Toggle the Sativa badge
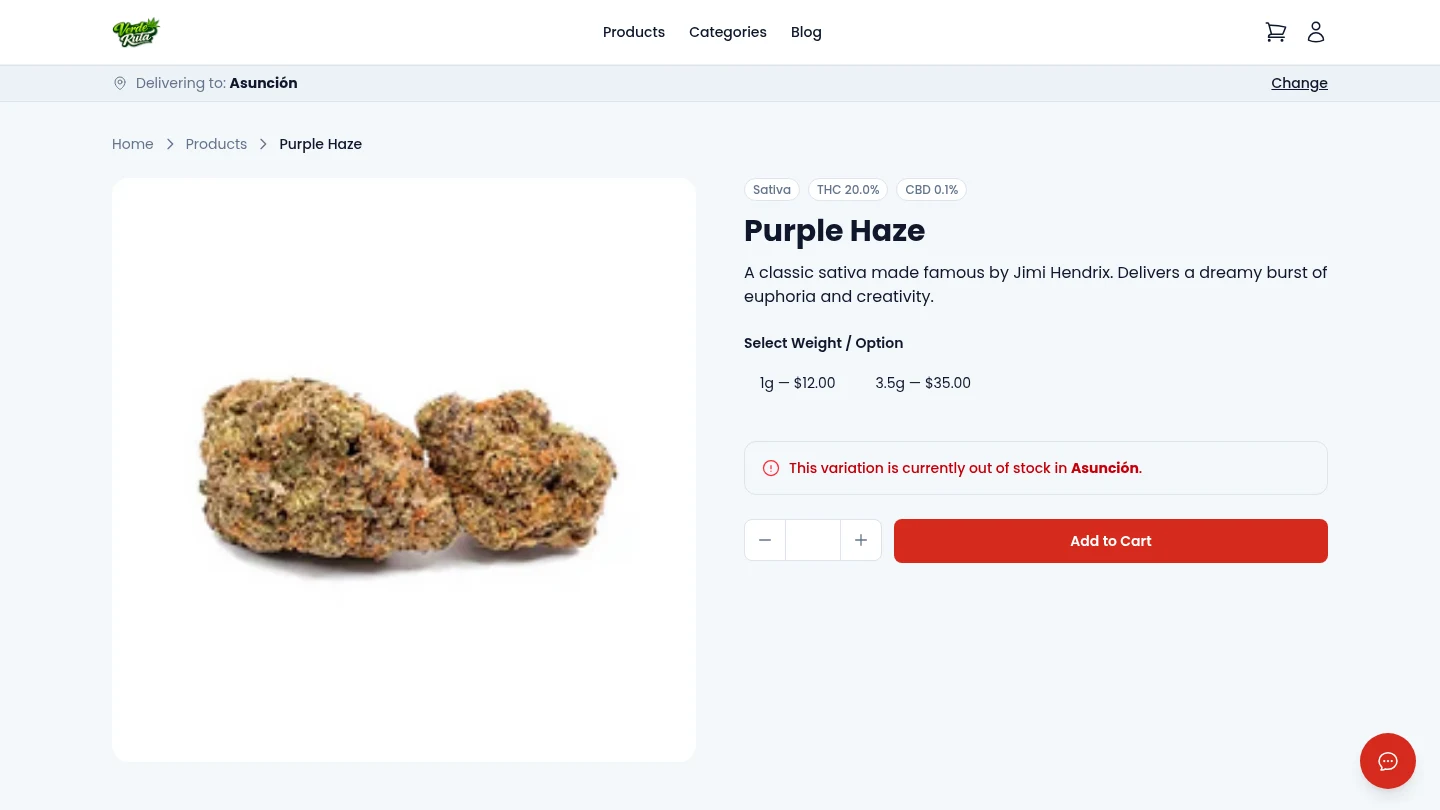This screenshot has width=1440, height=810. point(772,189)
